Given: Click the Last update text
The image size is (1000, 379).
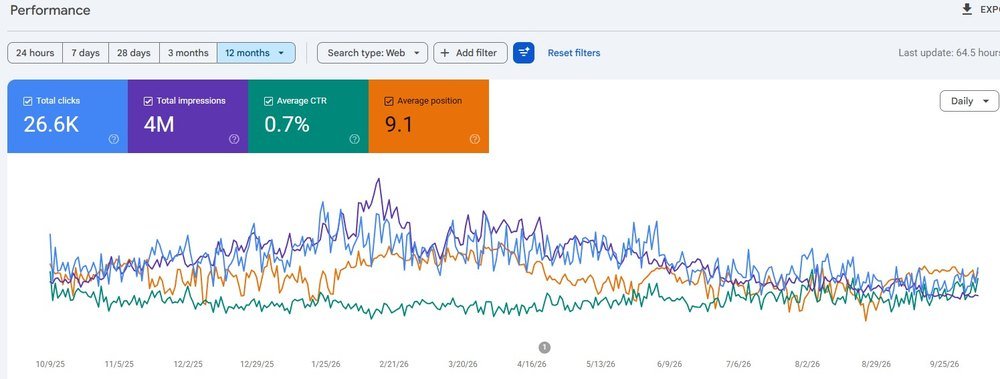Looking at the screenshot, I should (x=949, y=53).
